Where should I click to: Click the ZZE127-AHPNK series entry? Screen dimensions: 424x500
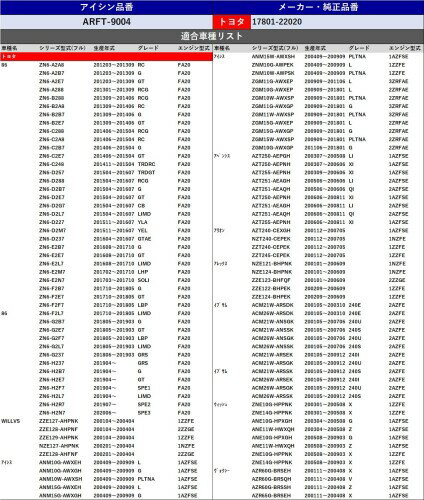tap(59, 421)
